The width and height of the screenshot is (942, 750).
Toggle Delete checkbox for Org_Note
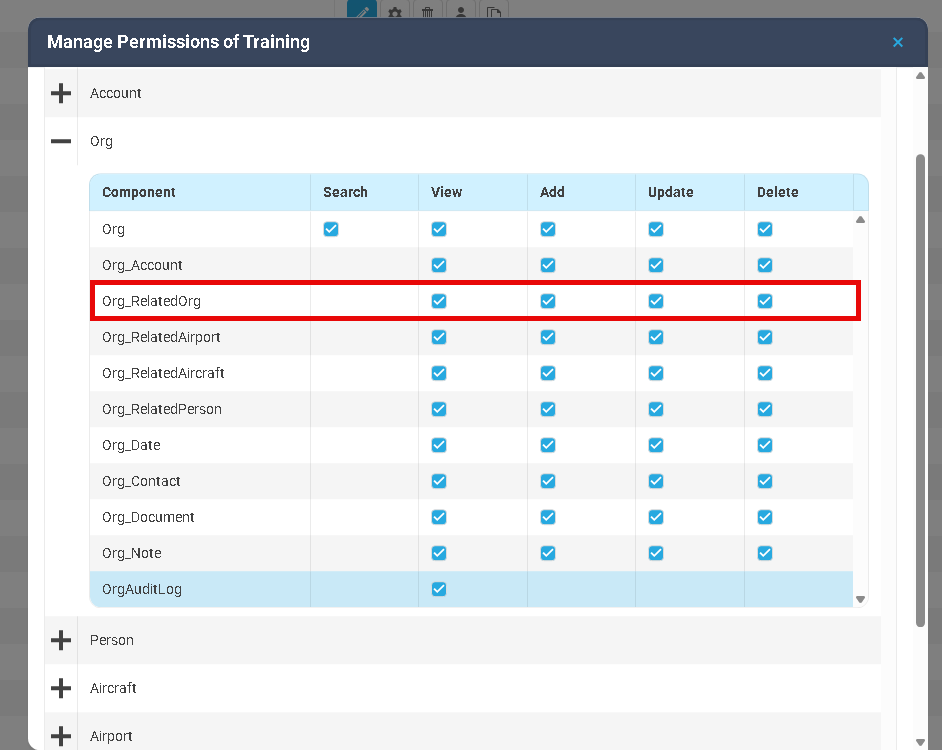tap(765, 553)
